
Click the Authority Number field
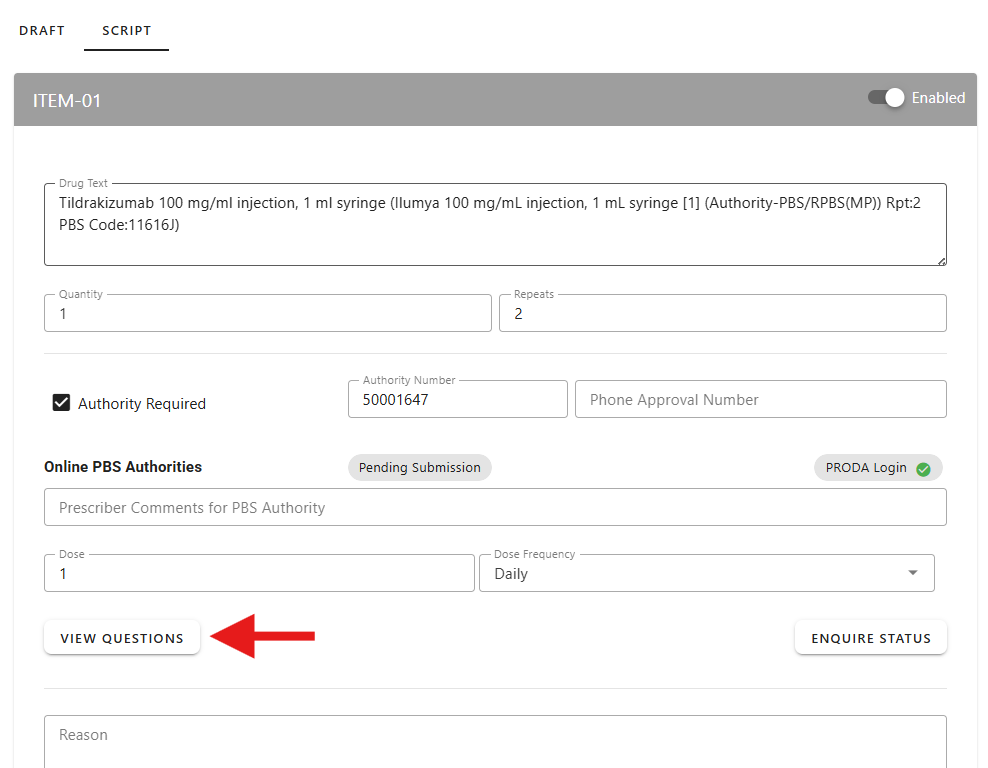coord(457,400)
